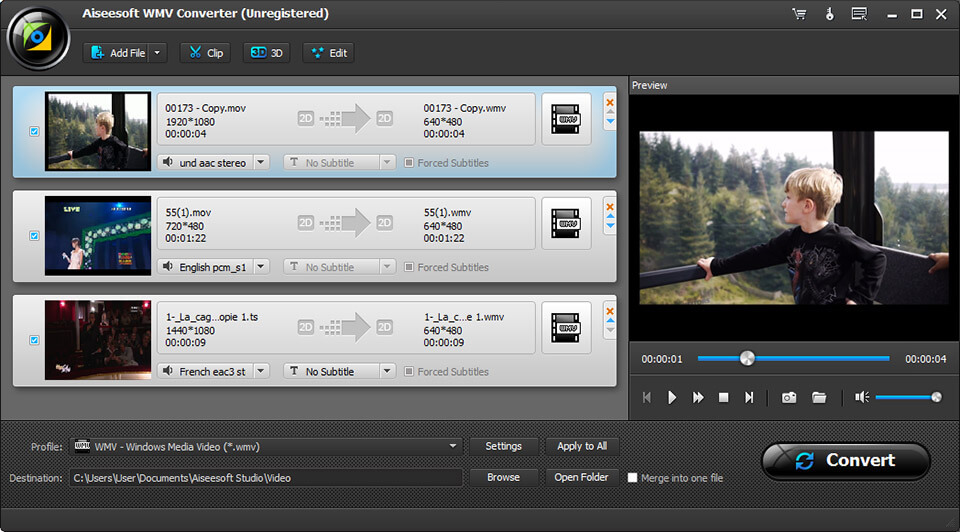Screen dimensions: 960x532
Task: Play the preview video
Action: 672,397
